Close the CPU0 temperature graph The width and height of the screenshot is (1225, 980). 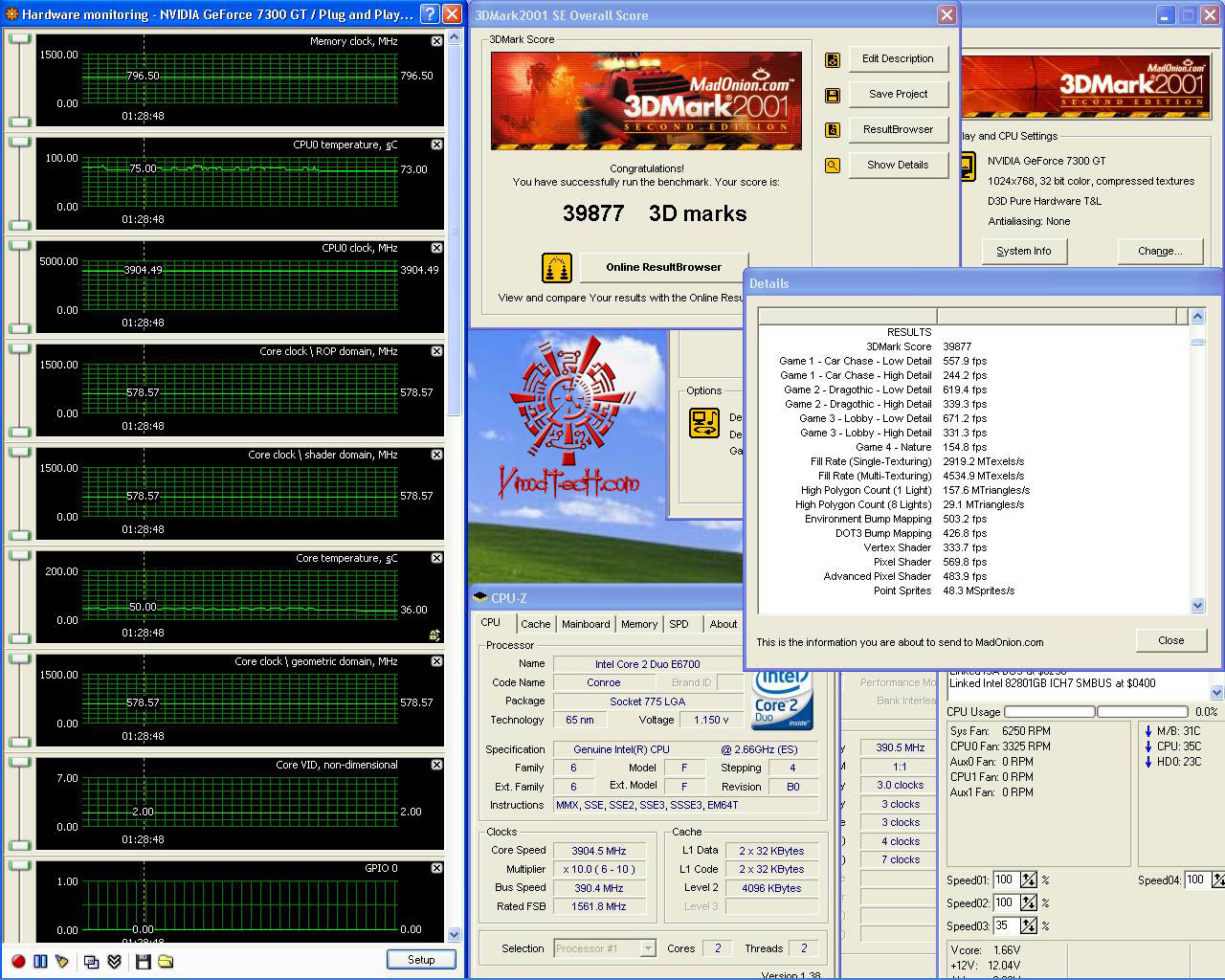coord(436,145)
